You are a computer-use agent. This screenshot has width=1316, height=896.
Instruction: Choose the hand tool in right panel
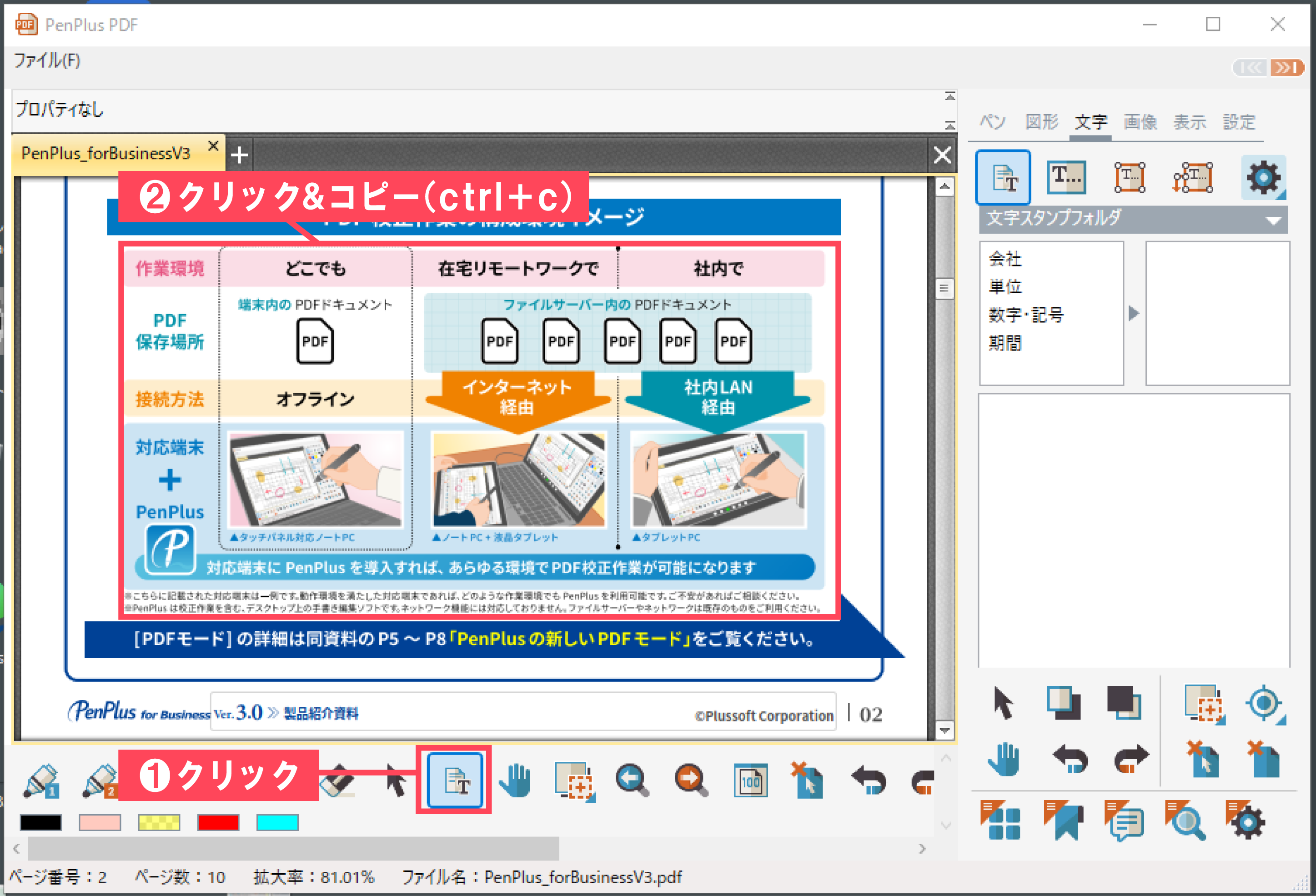click(x=1004, y=759)
